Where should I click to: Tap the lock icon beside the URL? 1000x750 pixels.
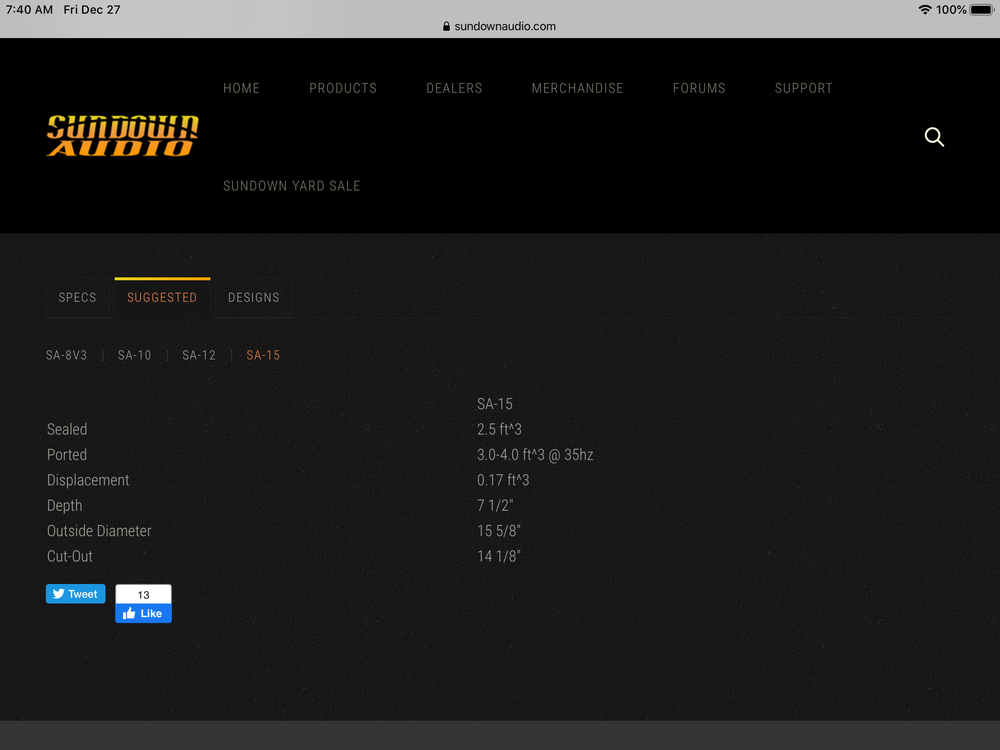click(x=446, y=26)
